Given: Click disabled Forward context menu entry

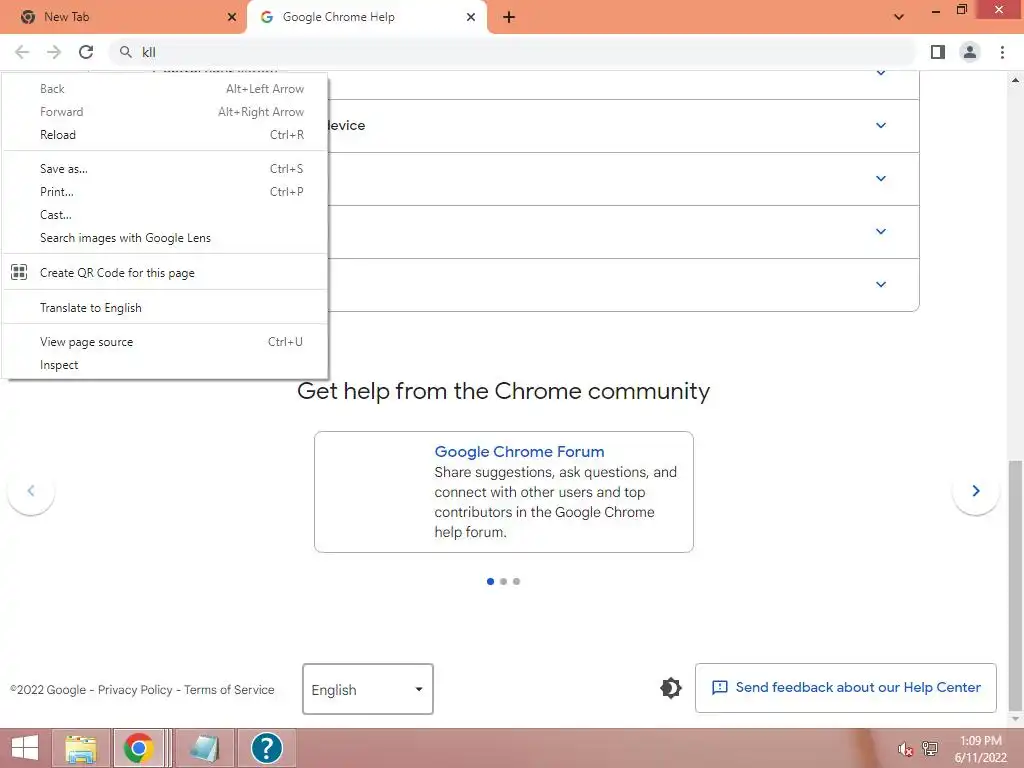Looking at the screenshot, I should coord(165,112).
